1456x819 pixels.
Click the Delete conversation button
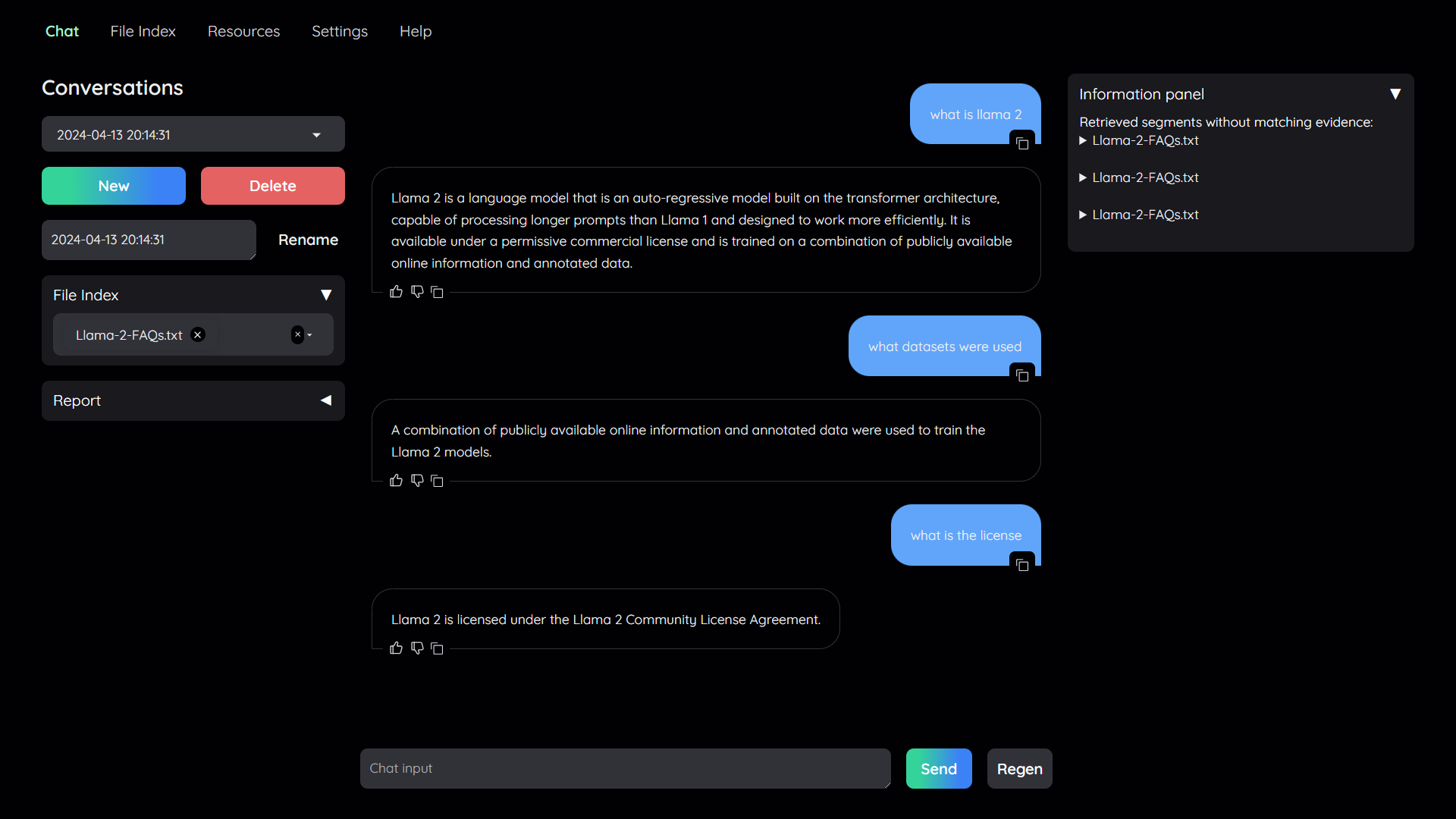tap(272, 186)
